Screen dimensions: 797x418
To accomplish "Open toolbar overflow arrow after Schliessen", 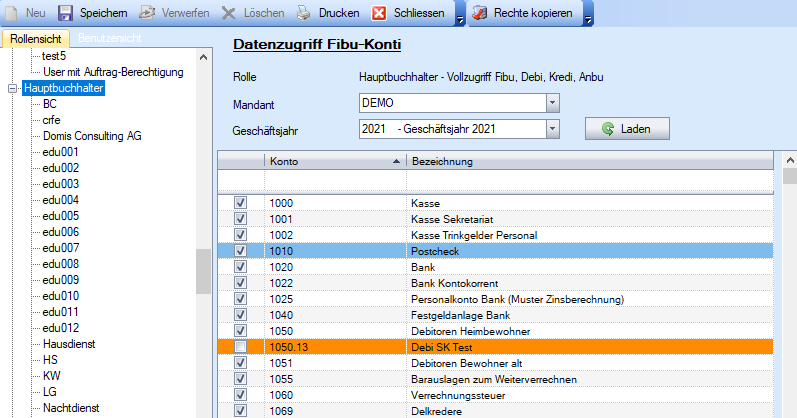I will (460, 20).
